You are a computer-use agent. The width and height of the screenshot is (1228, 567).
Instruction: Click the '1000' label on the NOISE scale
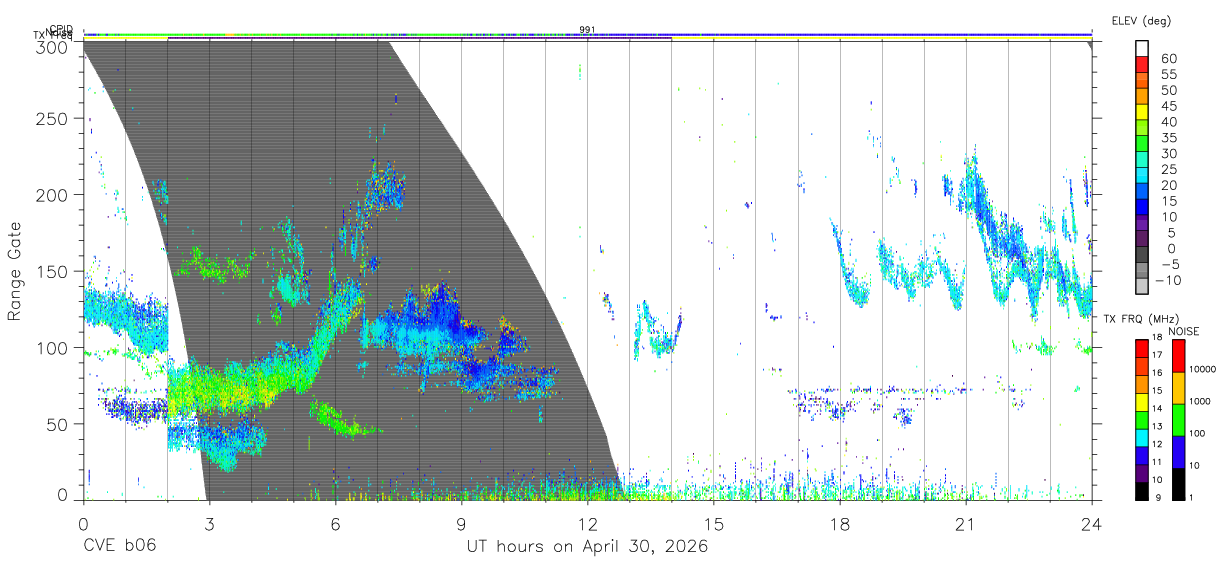[x=1199, y=402]
